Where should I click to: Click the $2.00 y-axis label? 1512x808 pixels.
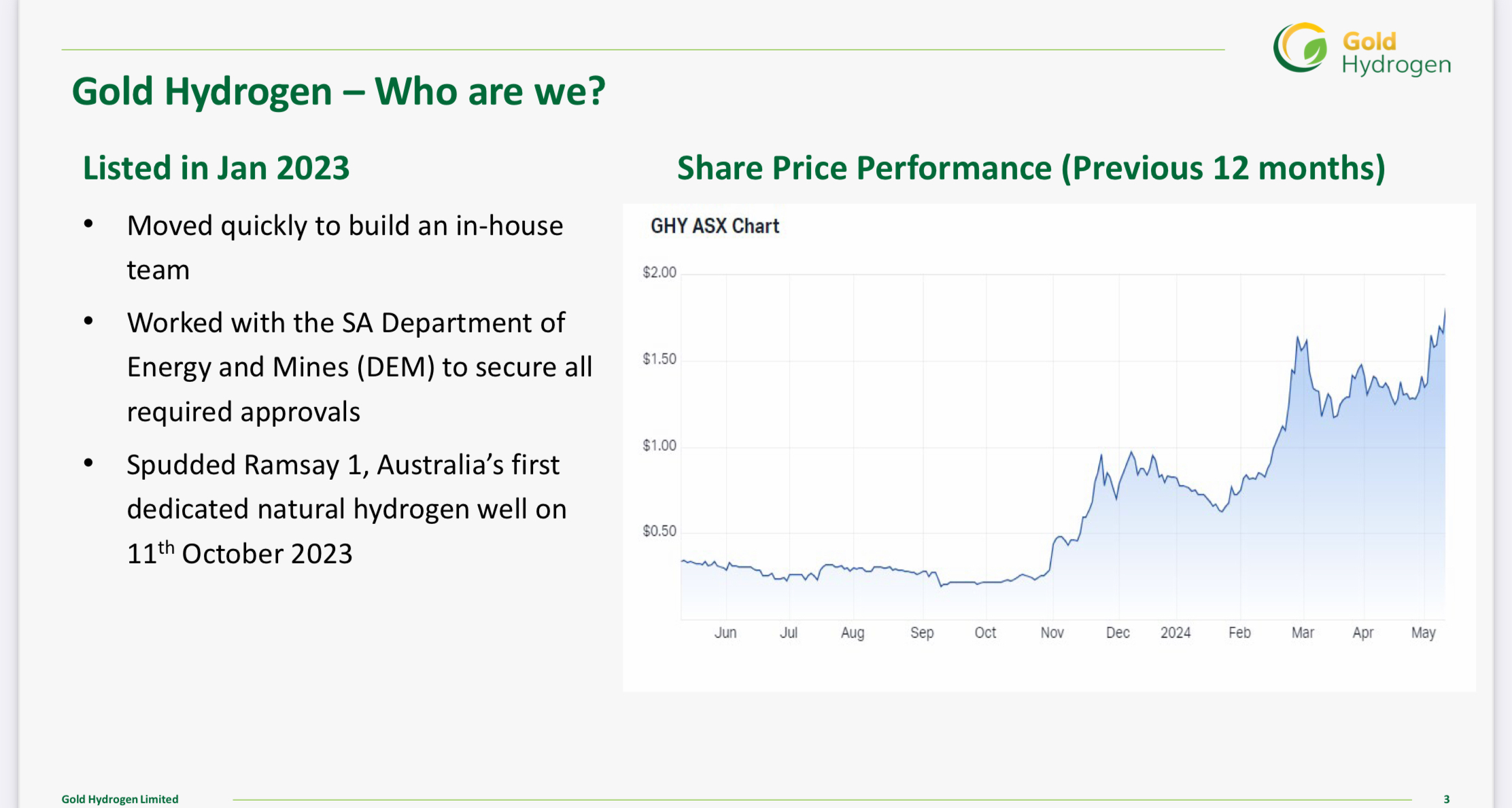(659, 273)
